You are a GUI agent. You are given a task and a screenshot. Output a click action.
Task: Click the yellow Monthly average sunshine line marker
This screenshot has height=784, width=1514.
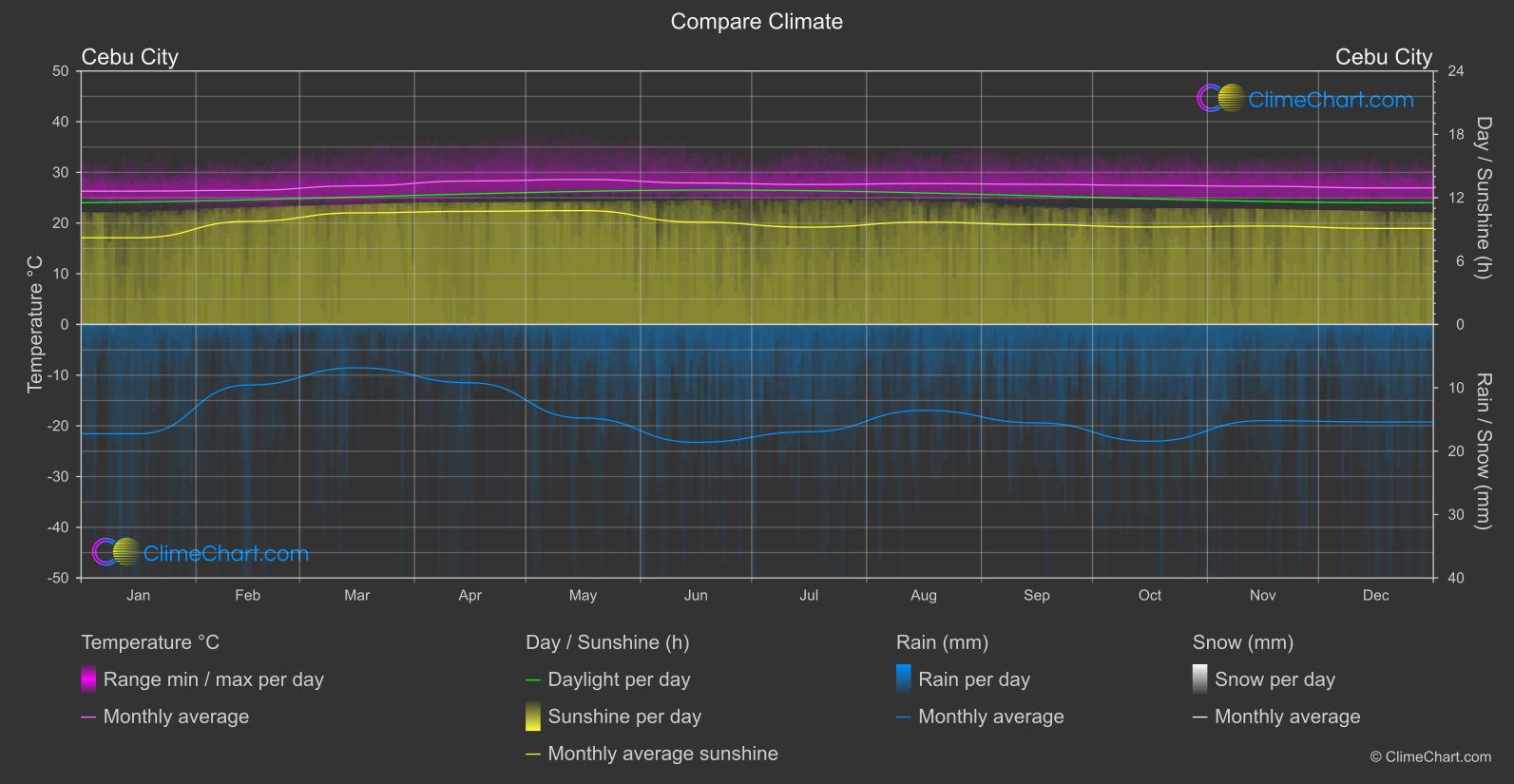click(532, 755)
